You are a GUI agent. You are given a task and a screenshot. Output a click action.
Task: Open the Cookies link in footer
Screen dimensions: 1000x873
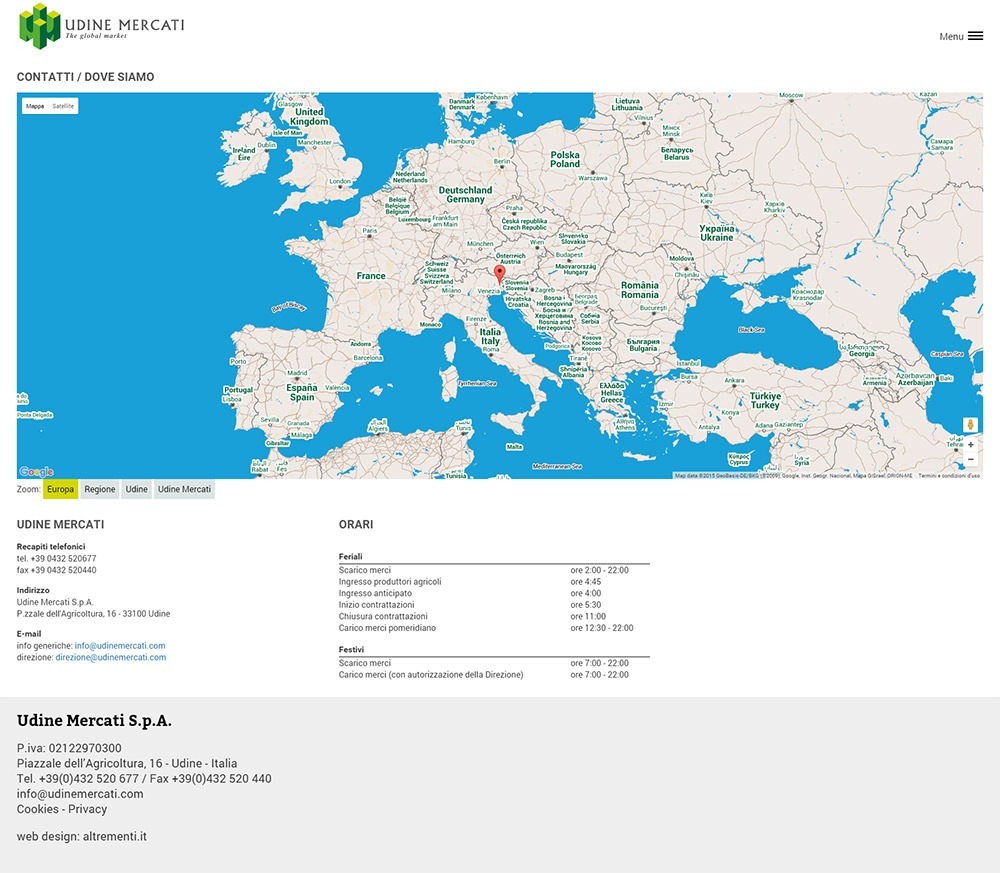(x=37, y=809)
